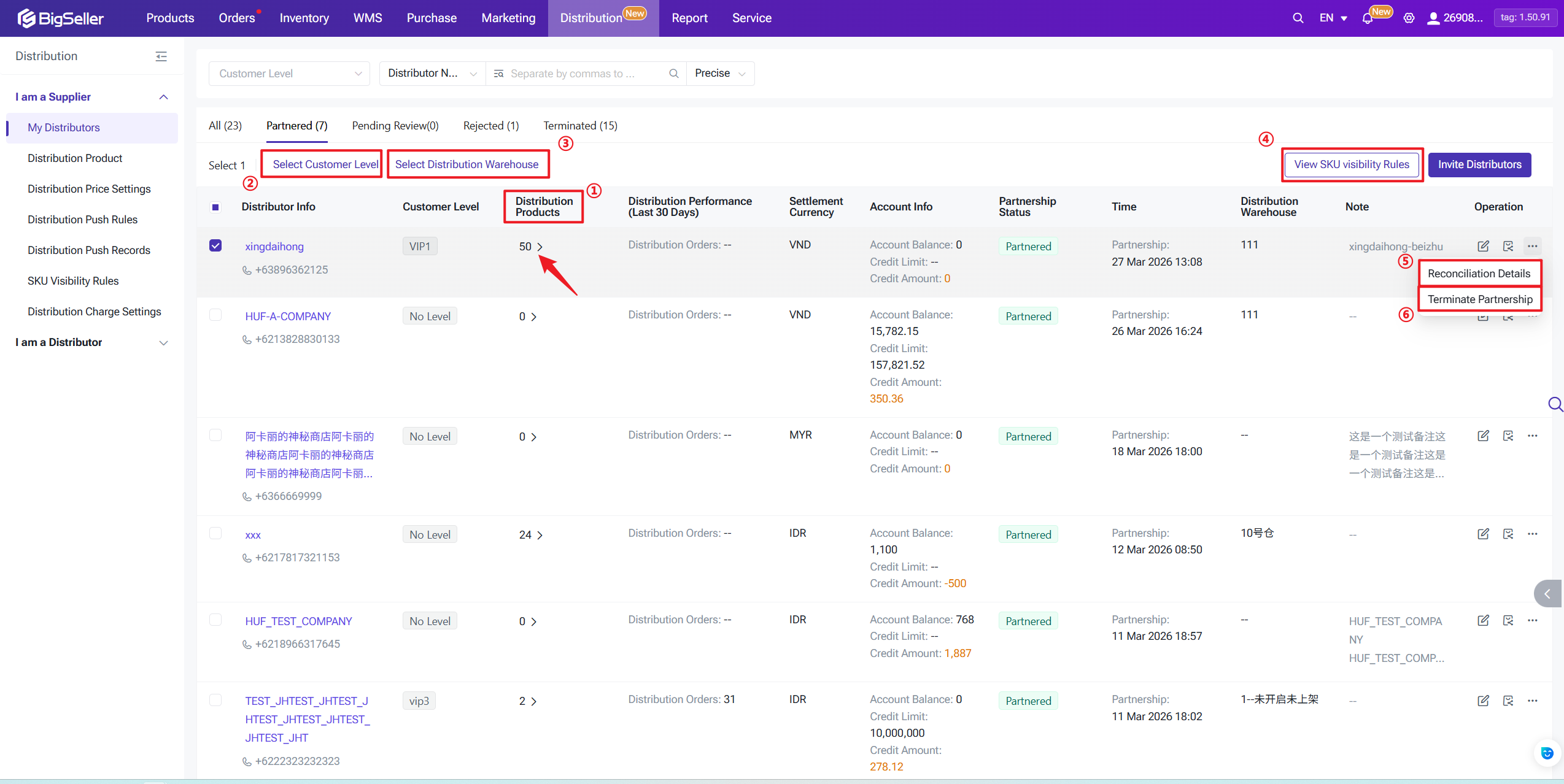Toggle the select-all header checkbox
This screenshot has height=784, width=1564.
215,207
